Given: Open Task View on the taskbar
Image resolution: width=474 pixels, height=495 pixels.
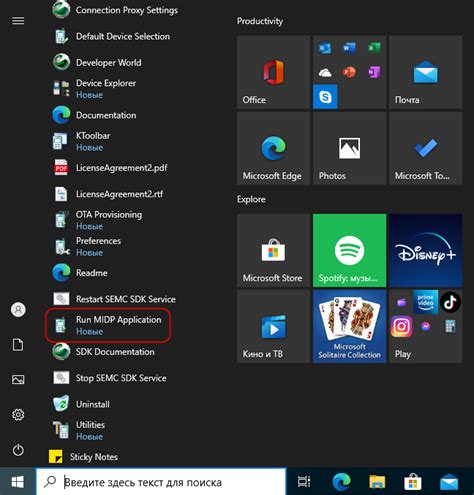Looking at the screenshot, I should point(304,482).
